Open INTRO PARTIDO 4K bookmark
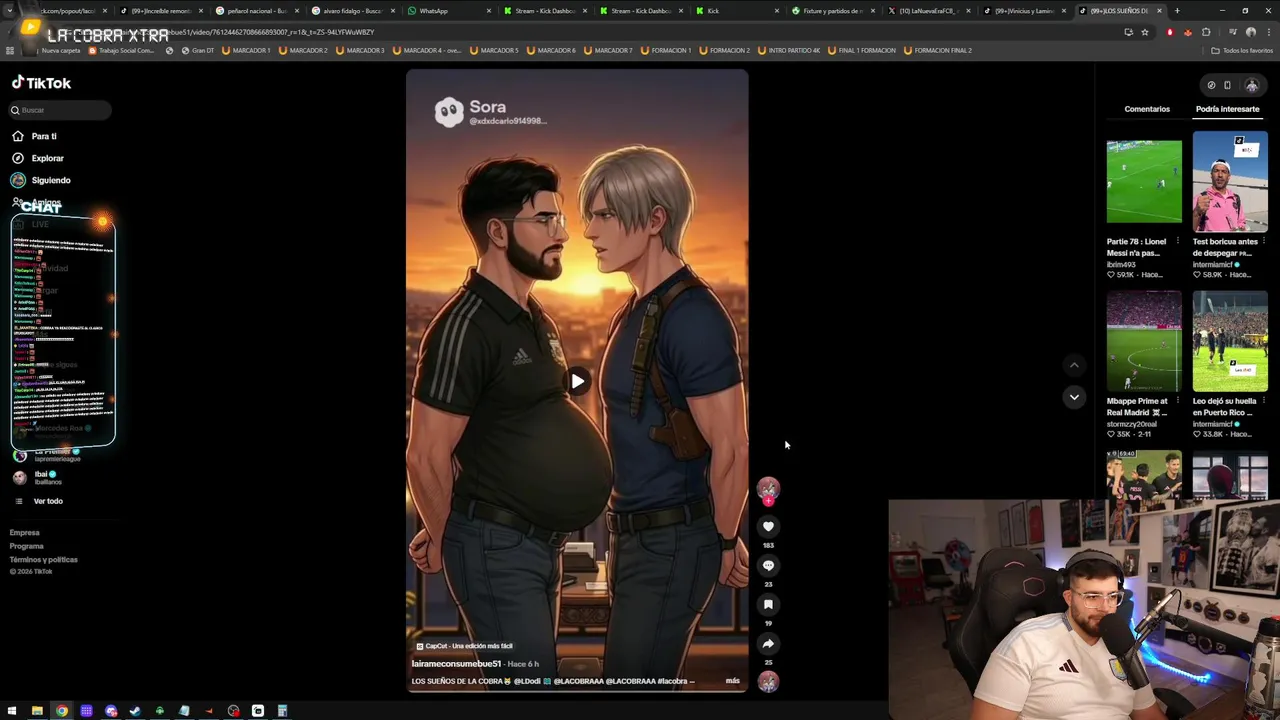1280x720 pixels. click(x=788, y=50)
